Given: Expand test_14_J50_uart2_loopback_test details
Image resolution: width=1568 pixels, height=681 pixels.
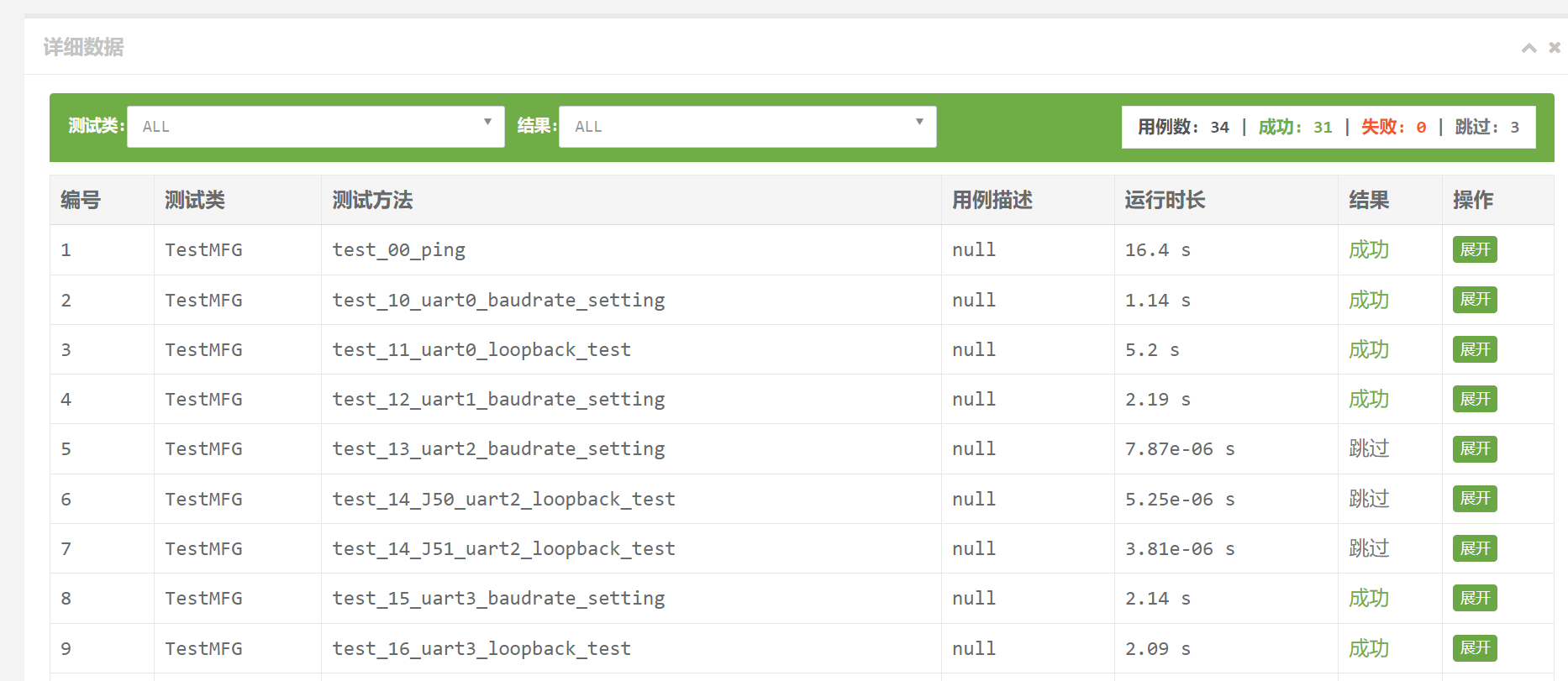Looking at the screenshot, I should pos(1475,499).
